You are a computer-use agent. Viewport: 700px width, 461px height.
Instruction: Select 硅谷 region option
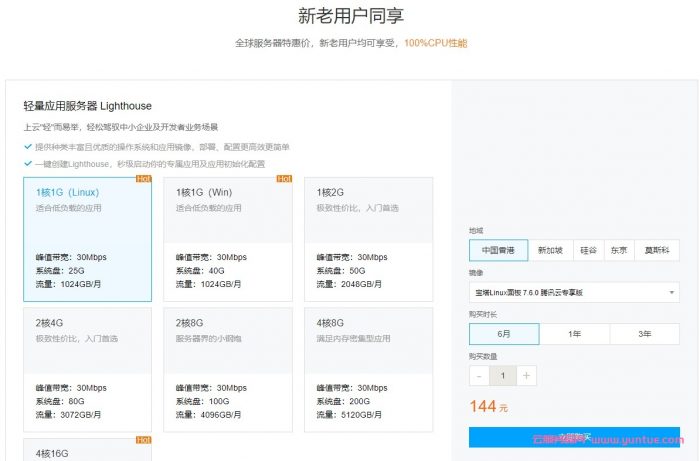point(589,250)
